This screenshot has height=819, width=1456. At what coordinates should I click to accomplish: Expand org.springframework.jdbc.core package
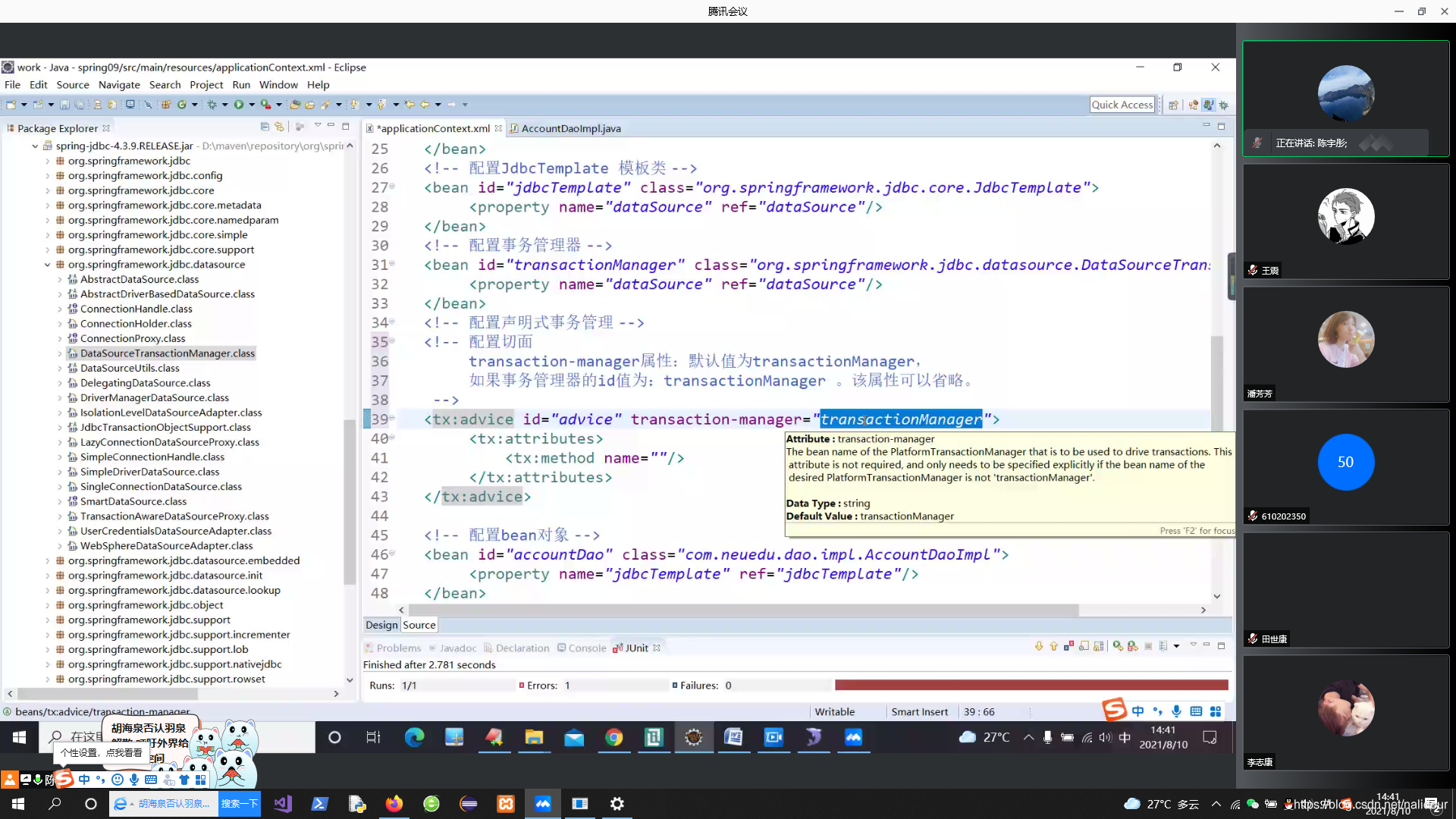pos(47,190)
